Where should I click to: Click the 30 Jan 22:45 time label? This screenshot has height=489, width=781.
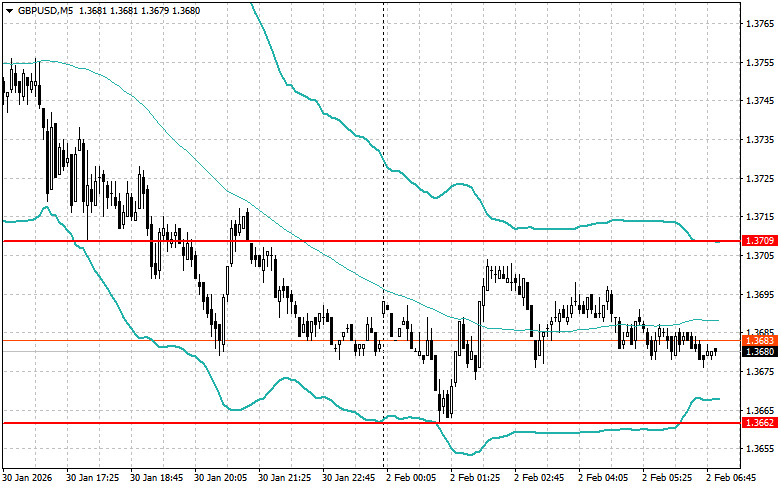[x=349, y=478]
